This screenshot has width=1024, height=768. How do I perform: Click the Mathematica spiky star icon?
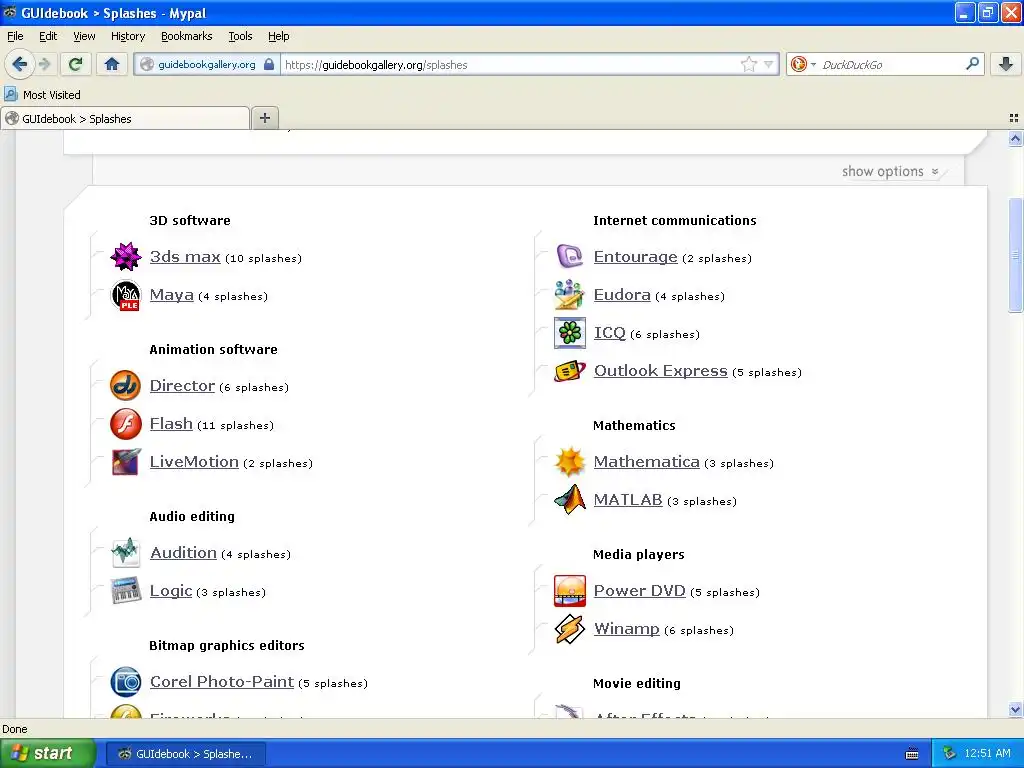569,462
